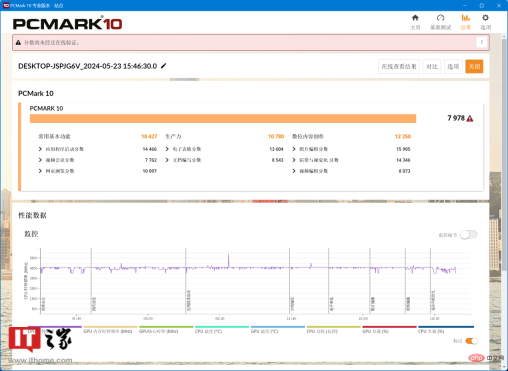Viewport: 508px width, 371px height.
Task: Toggle CPU temperature (°C) legend series
Action: [x=222, y=330]
